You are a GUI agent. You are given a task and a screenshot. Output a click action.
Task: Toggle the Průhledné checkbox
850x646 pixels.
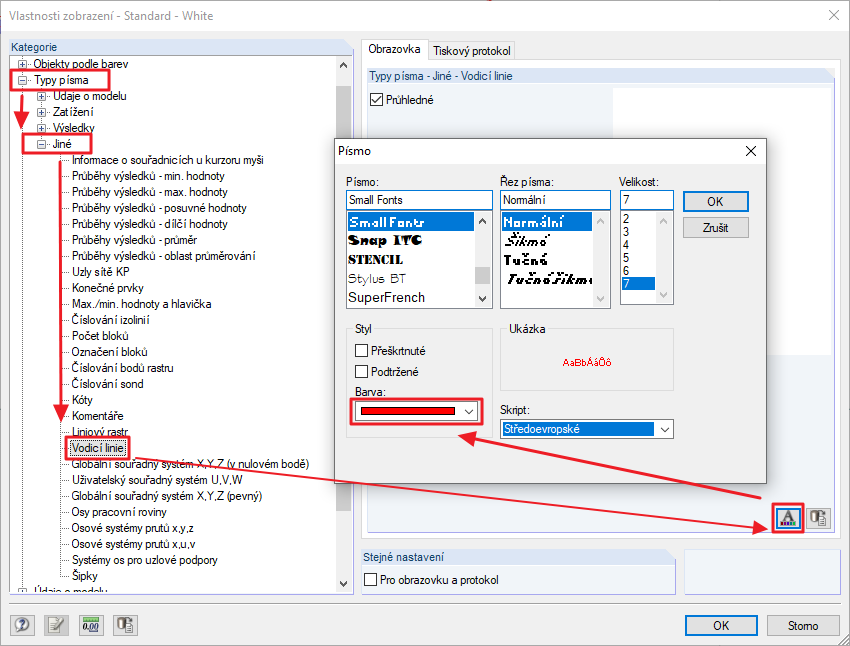tap(376, 100)
